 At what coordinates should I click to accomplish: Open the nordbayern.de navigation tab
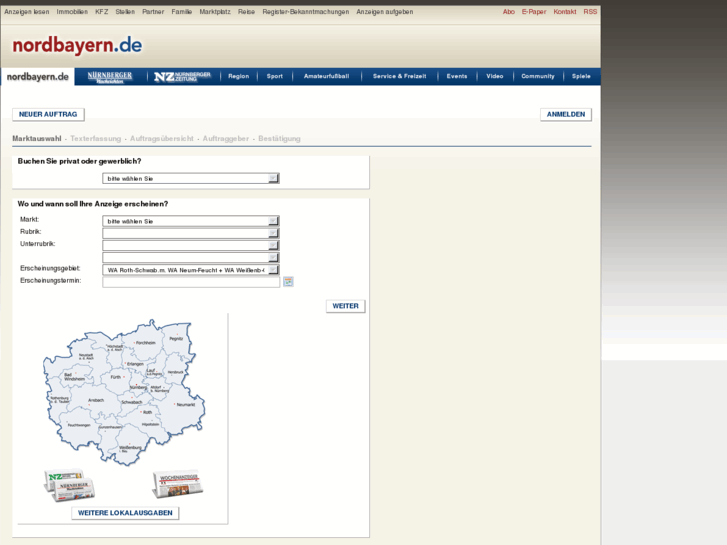pyautogui.click(x=38, y=77)
